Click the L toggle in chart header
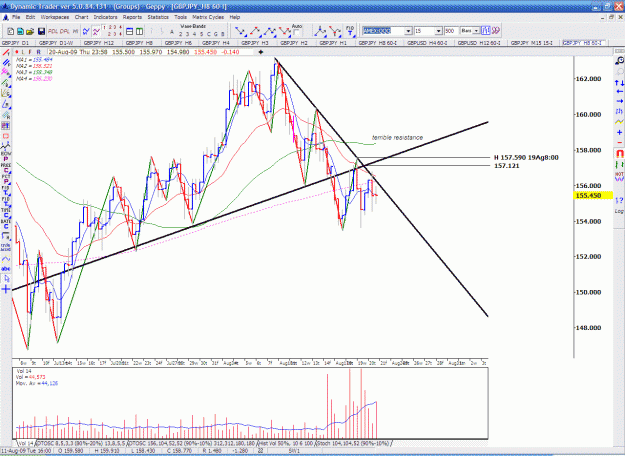Image resolution: width=625 pixels, height=456 pixels. click(x=23, y=52)
